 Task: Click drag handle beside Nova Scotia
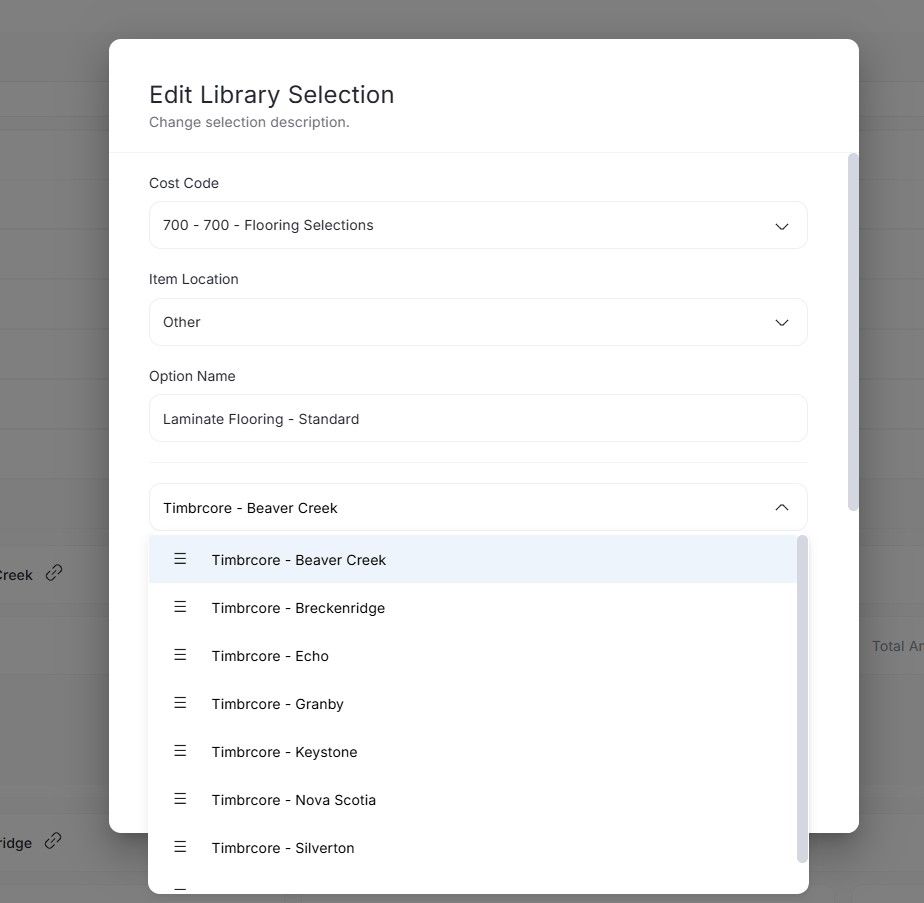point(180,799)
